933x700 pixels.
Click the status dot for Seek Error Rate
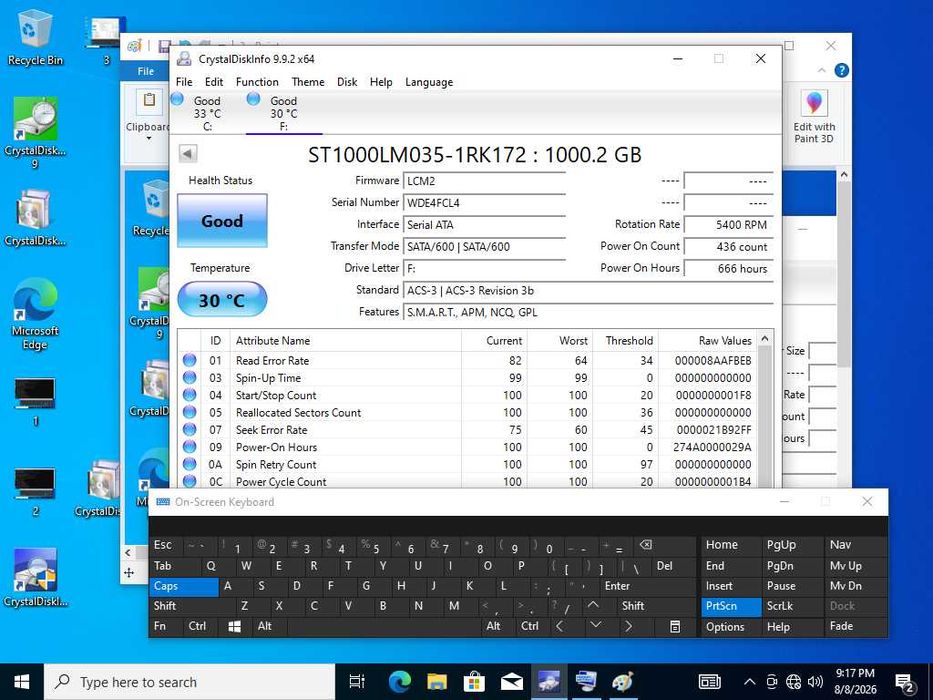pos(190,429)
